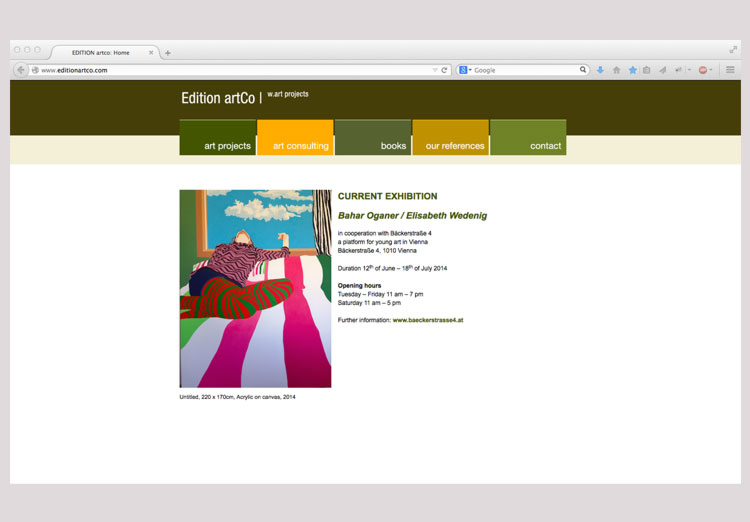Click the Untitled, 220 x 170cm caption

237,397
